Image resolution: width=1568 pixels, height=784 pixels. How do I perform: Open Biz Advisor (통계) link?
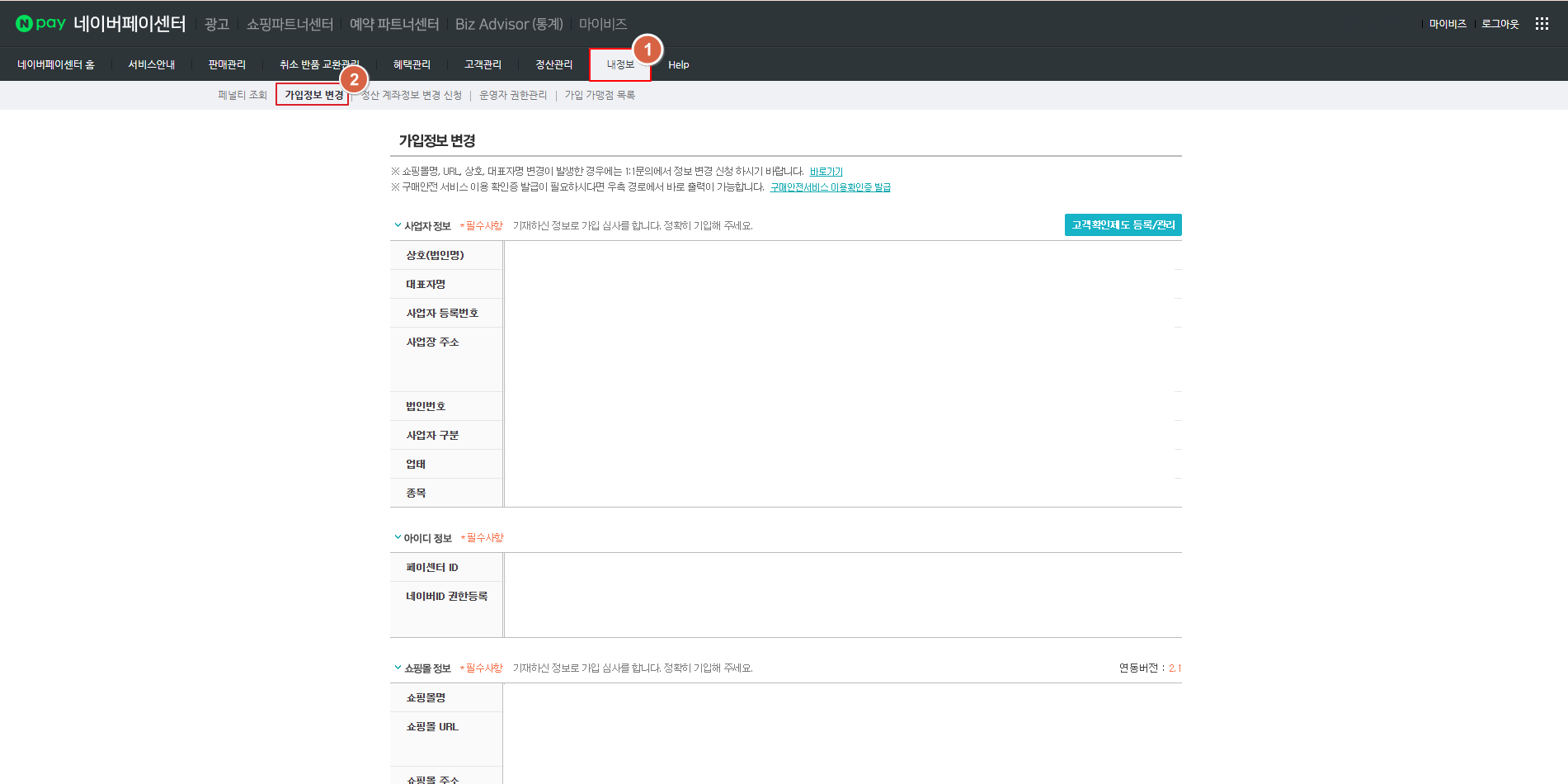509,24
